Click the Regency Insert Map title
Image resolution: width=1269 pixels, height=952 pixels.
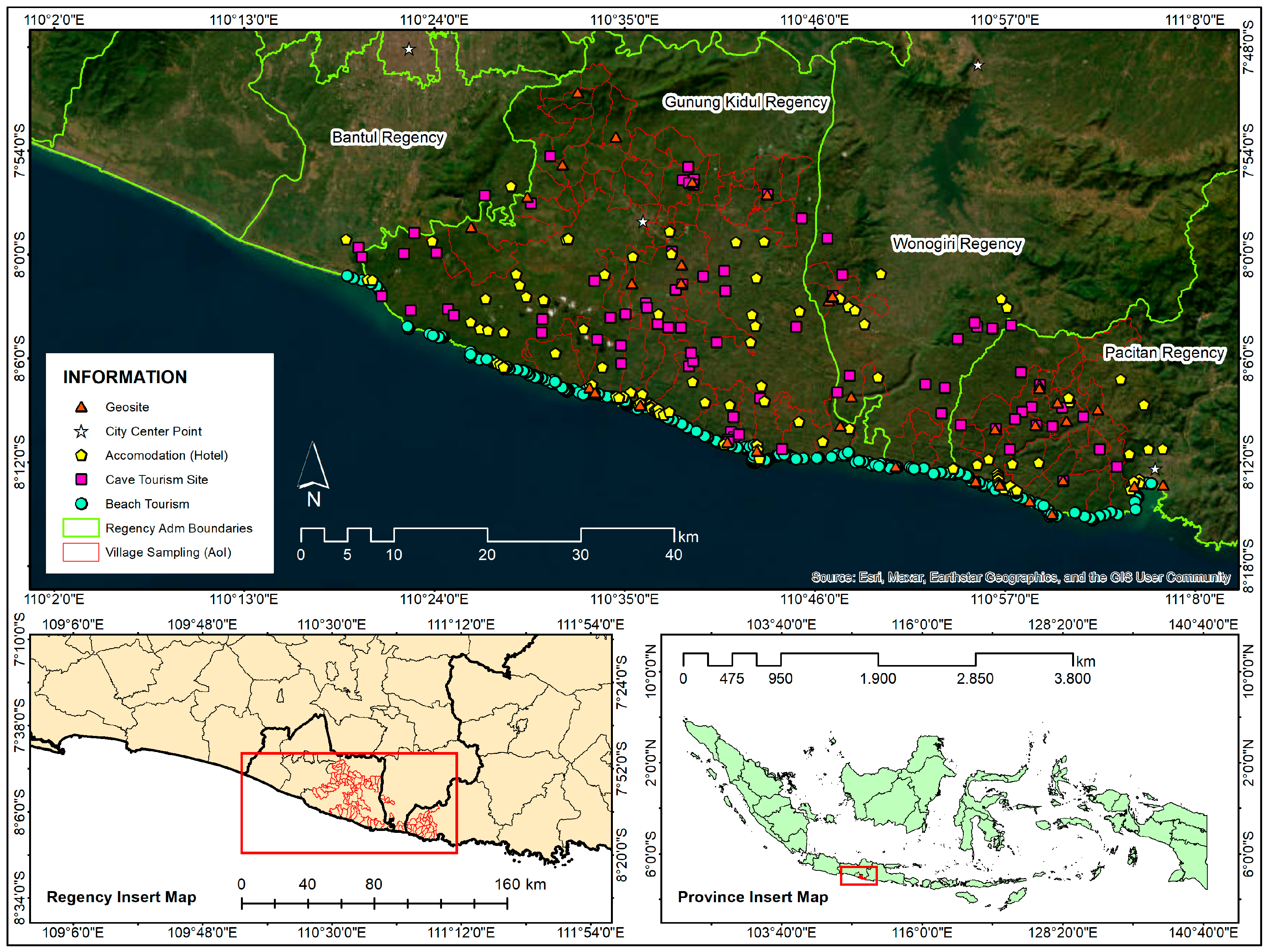point(122,897)
